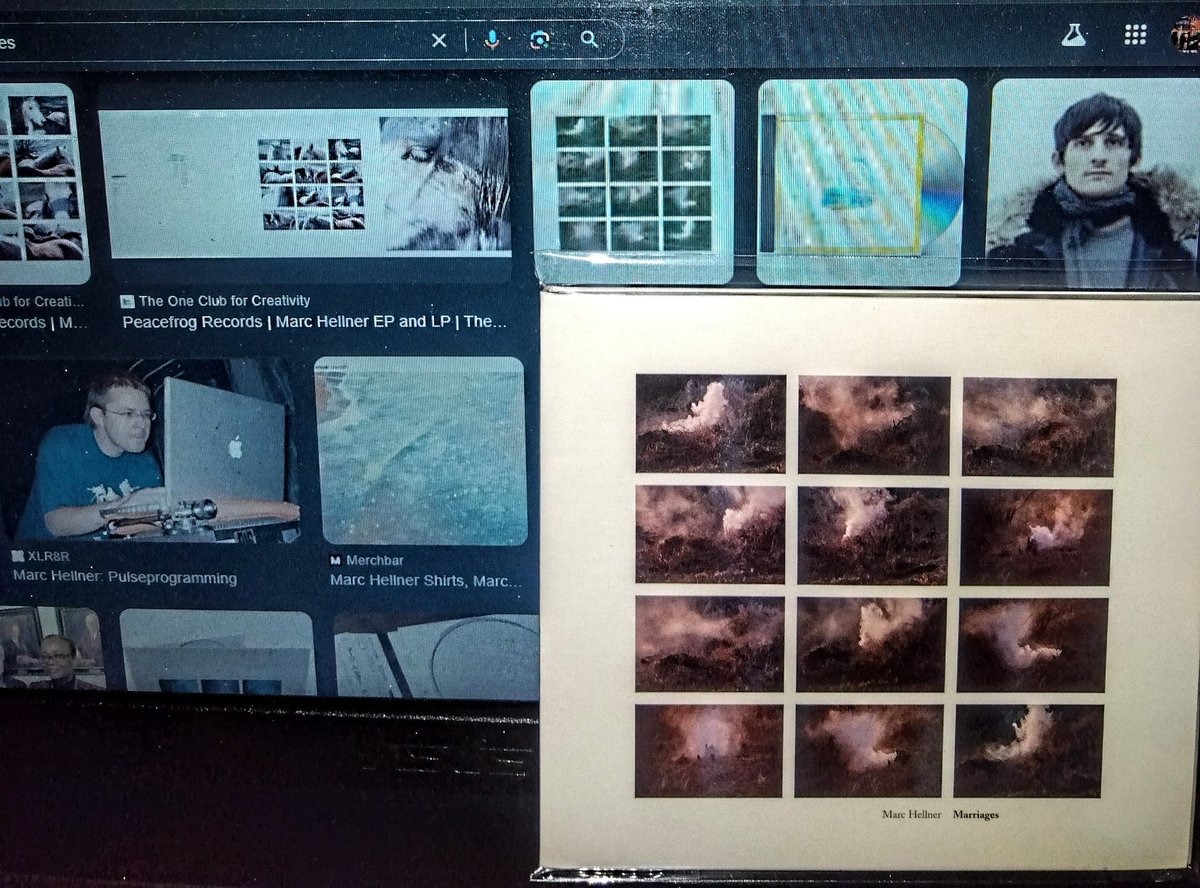Click The One Club for Creativity source
The height and width of the screenshot is (888, 1200).
coord(224,300)
